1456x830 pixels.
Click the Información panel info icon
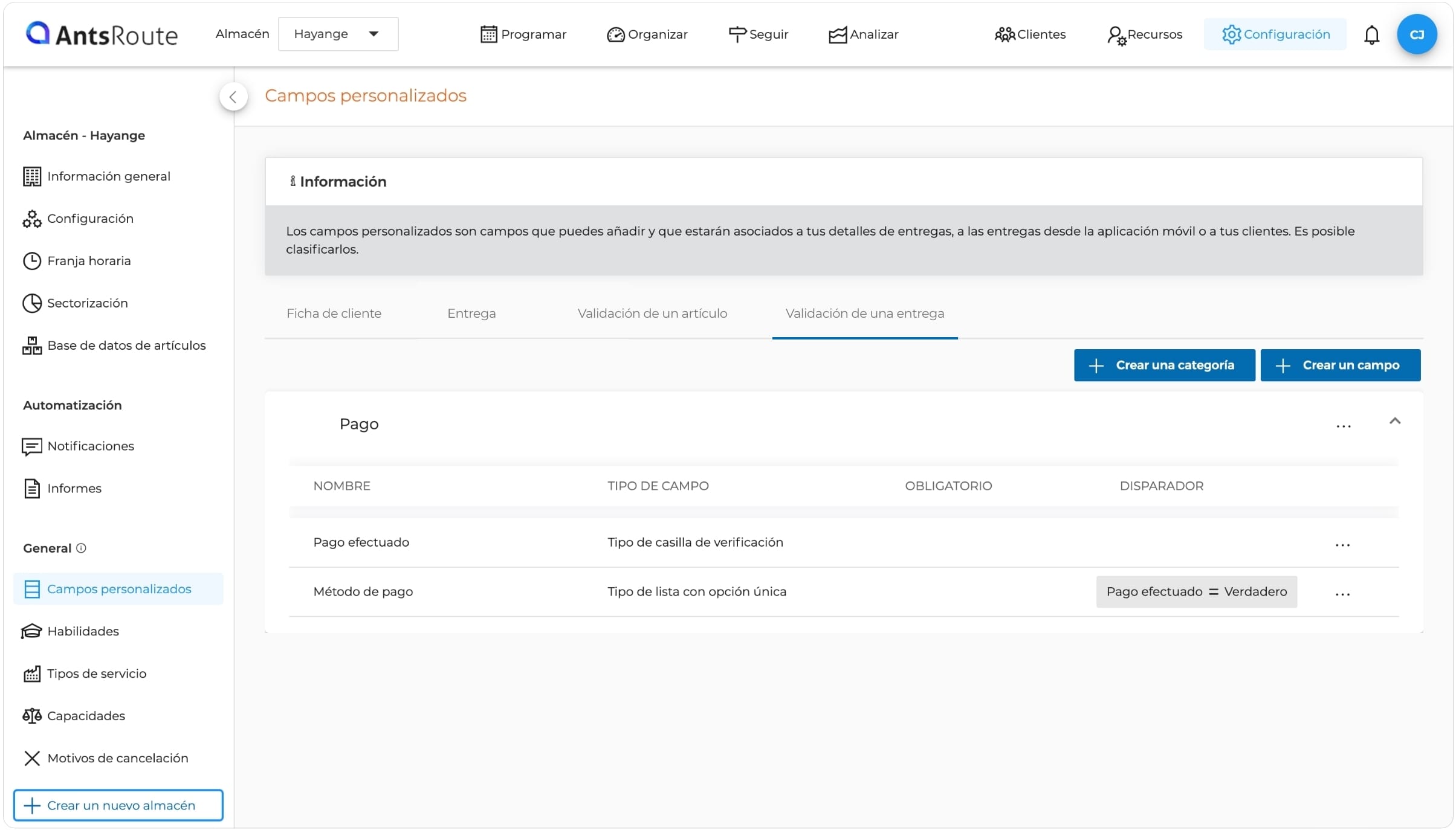(293, 181)
